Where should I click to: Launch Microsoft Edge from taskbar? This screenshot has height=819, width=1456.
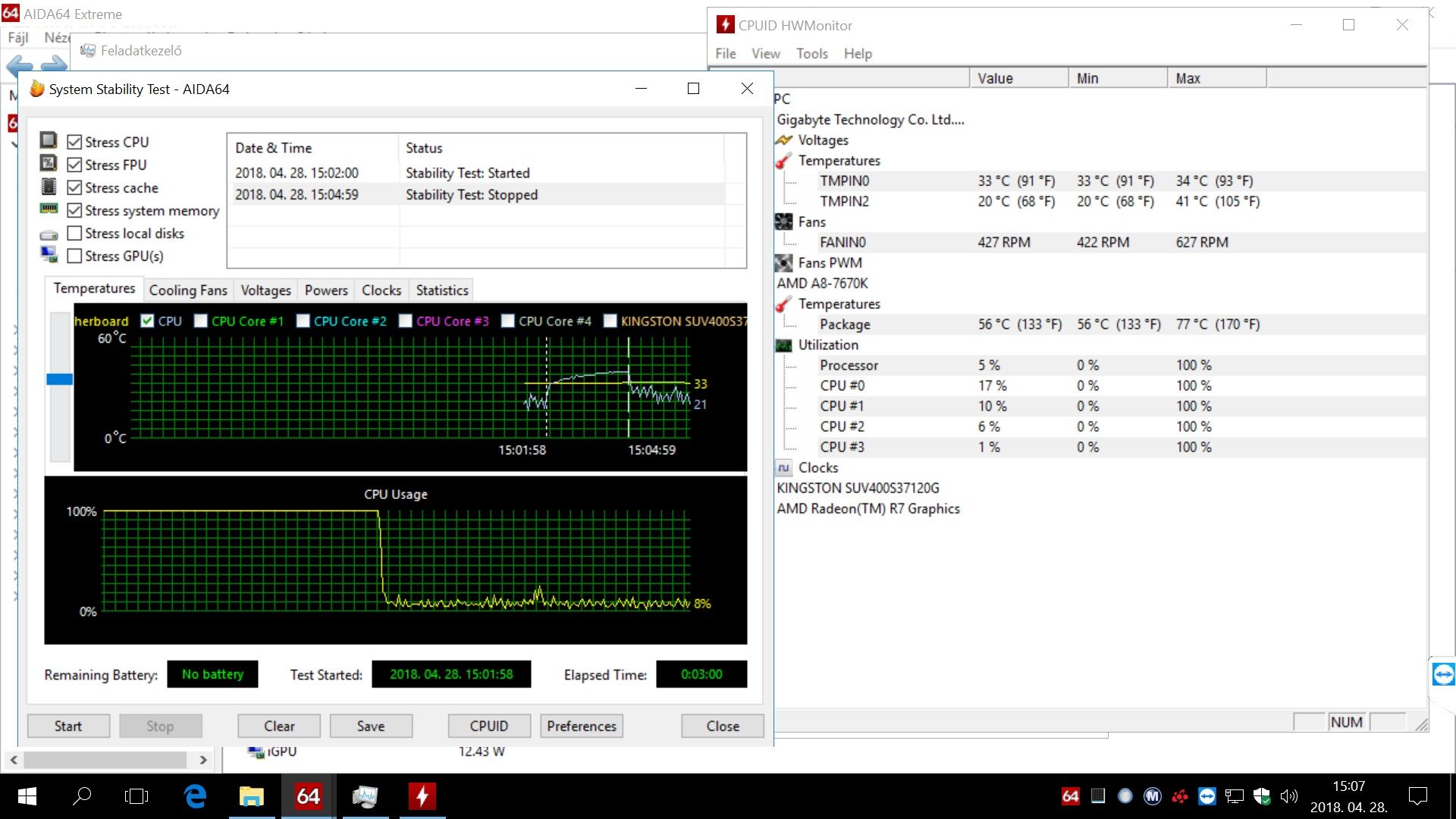click(195, 796)
